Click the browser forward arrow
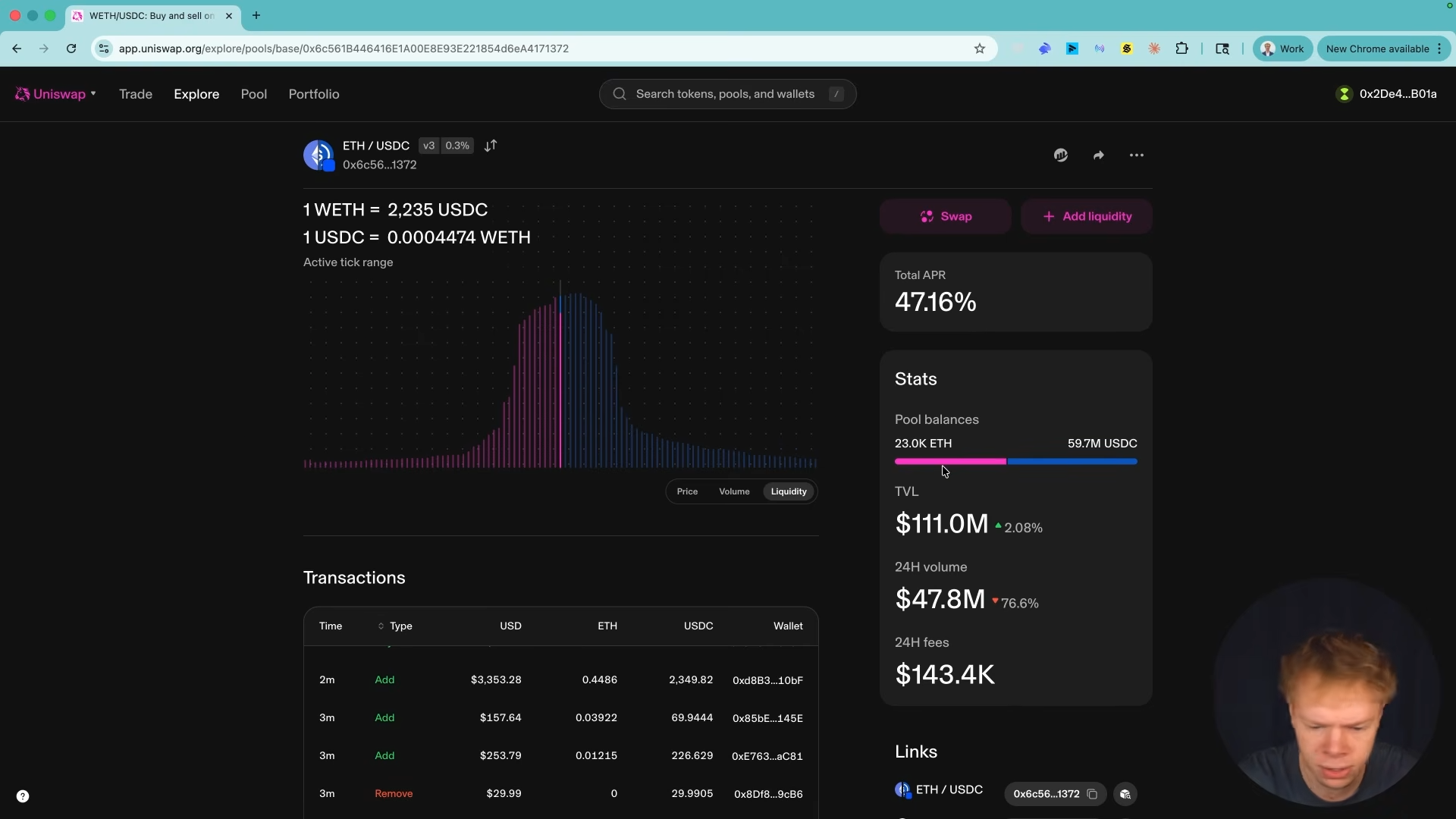 point(44,49)
